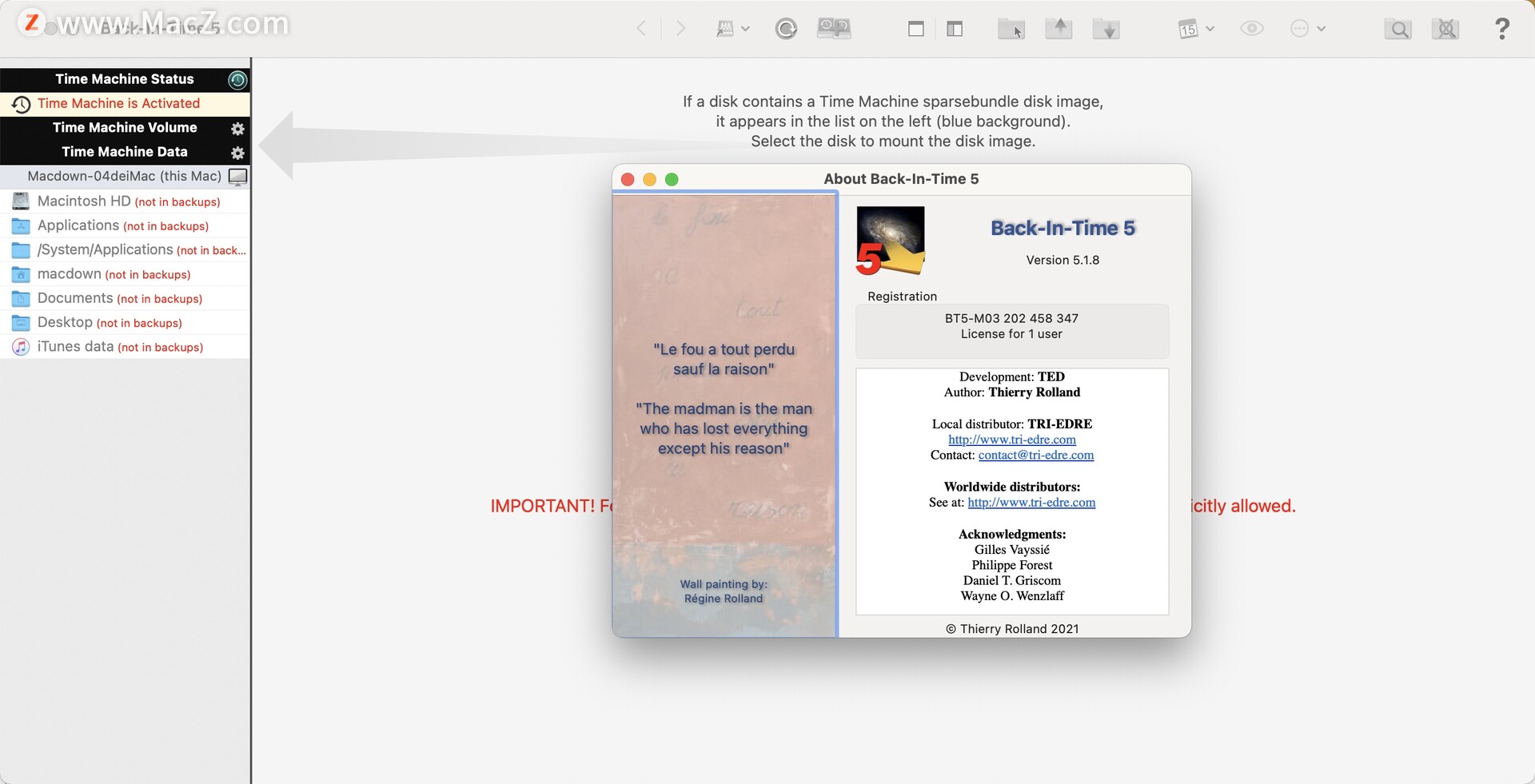The image size is (1535, 784).
Task: Click the Back-In-Time 5 galaxy app icon
Action: [x=891, y=241]
